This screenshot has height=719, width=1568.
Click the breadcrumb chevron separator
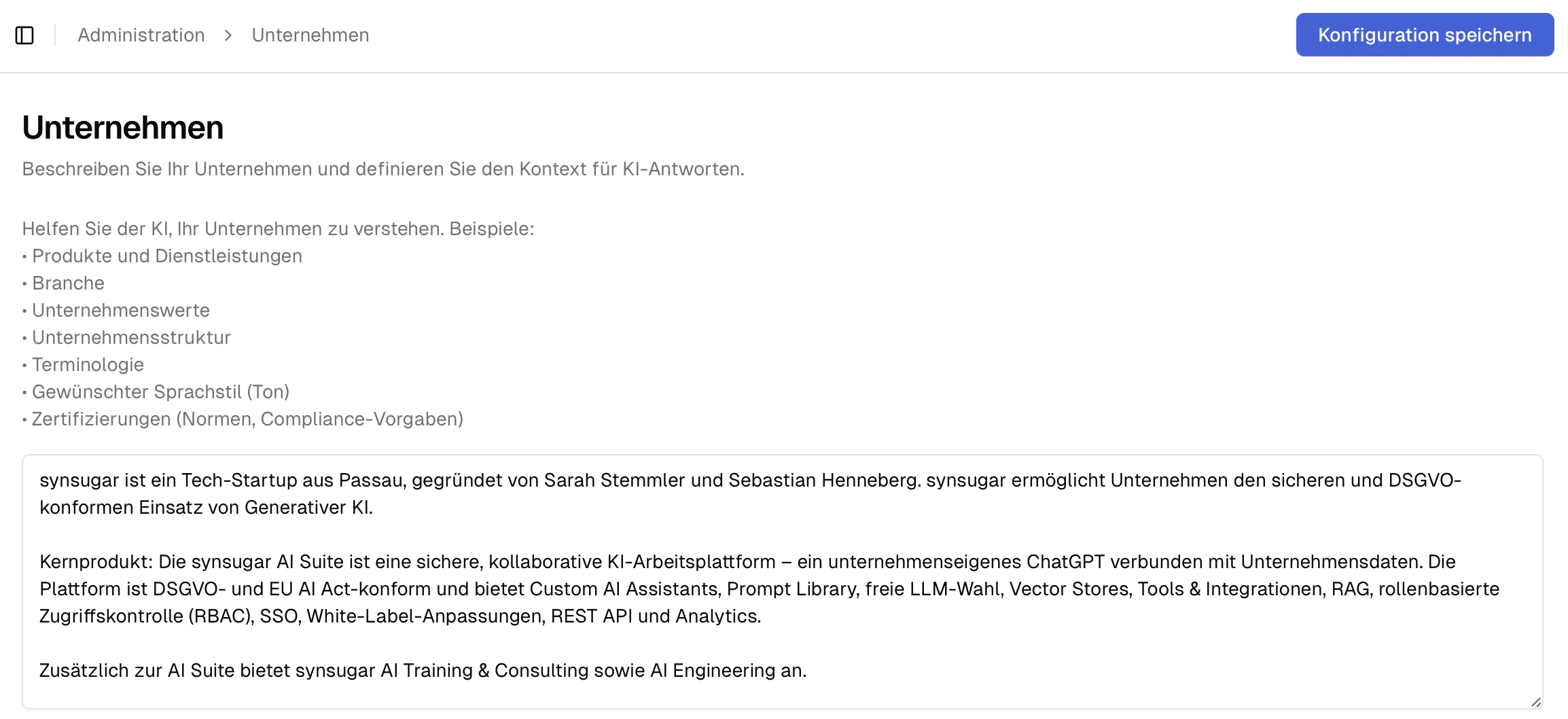[x=228, y=35]
